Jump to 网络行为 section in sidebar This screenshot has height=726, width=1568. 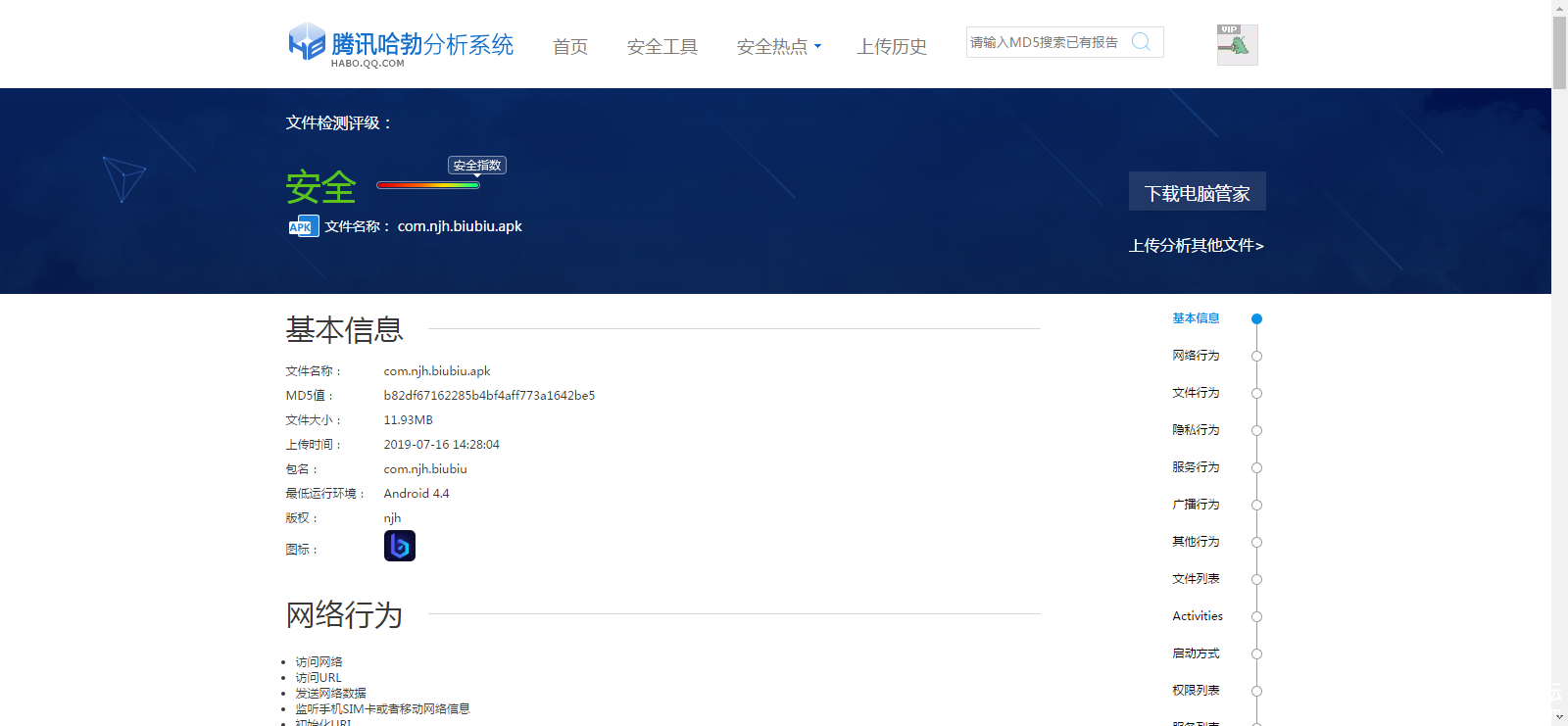(x=1196, y=356)
